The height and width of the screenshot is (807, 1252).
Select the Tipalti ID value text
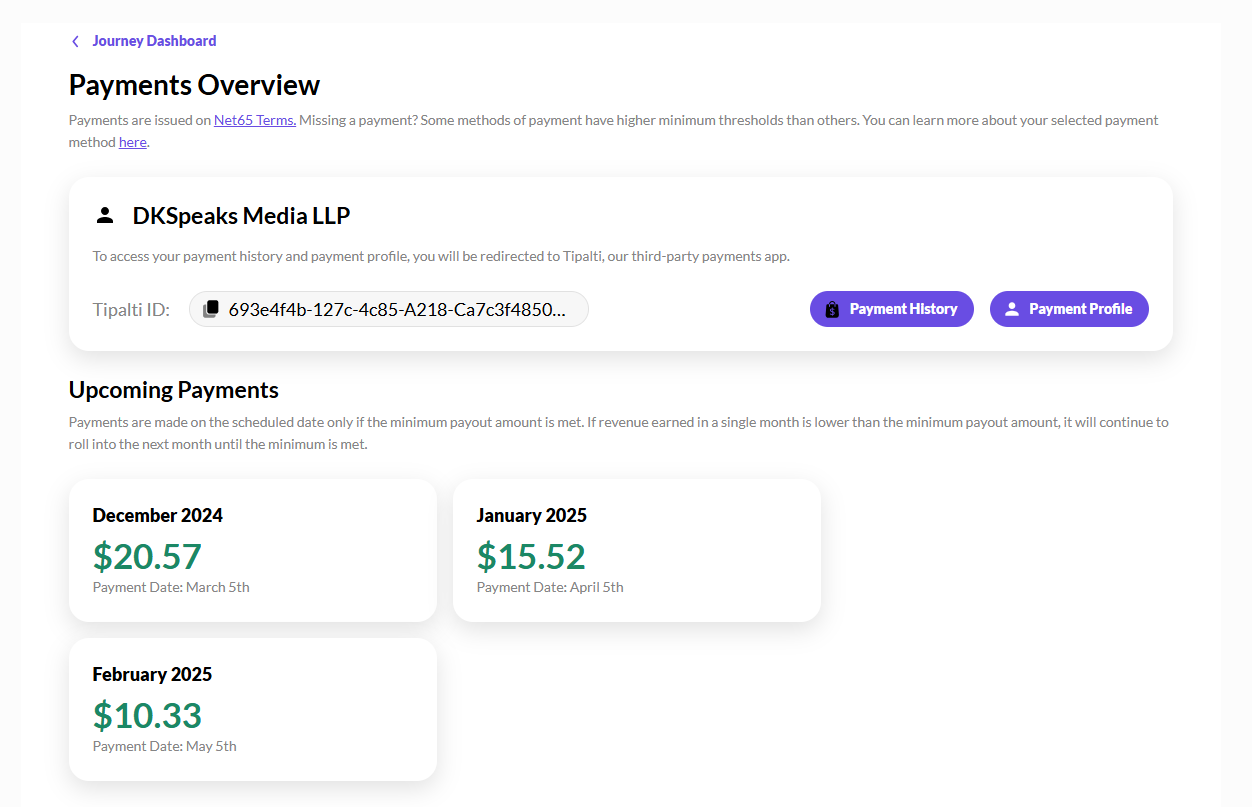(397, 309)
